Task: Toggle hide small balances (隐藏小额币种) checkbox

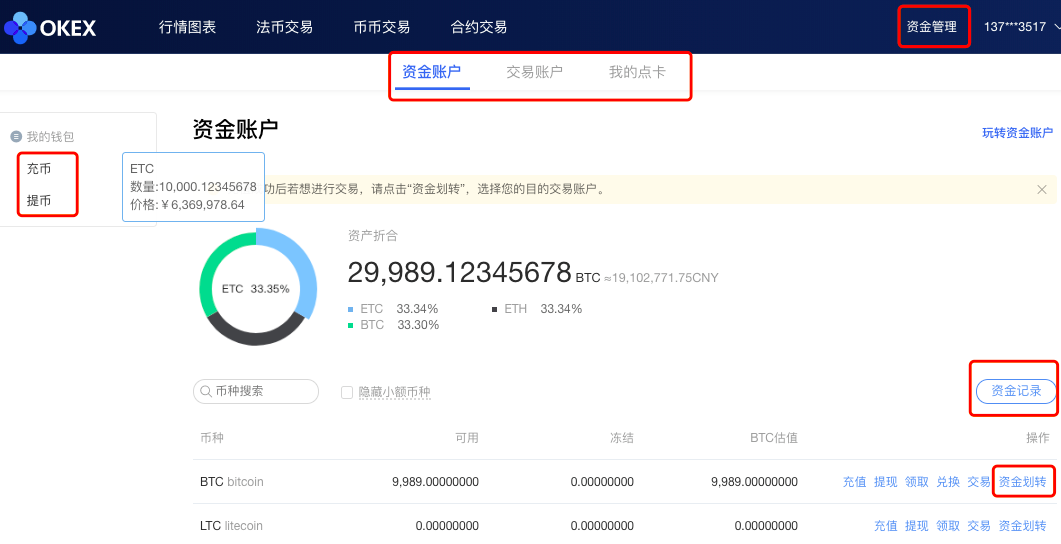Action: point(347,393)
